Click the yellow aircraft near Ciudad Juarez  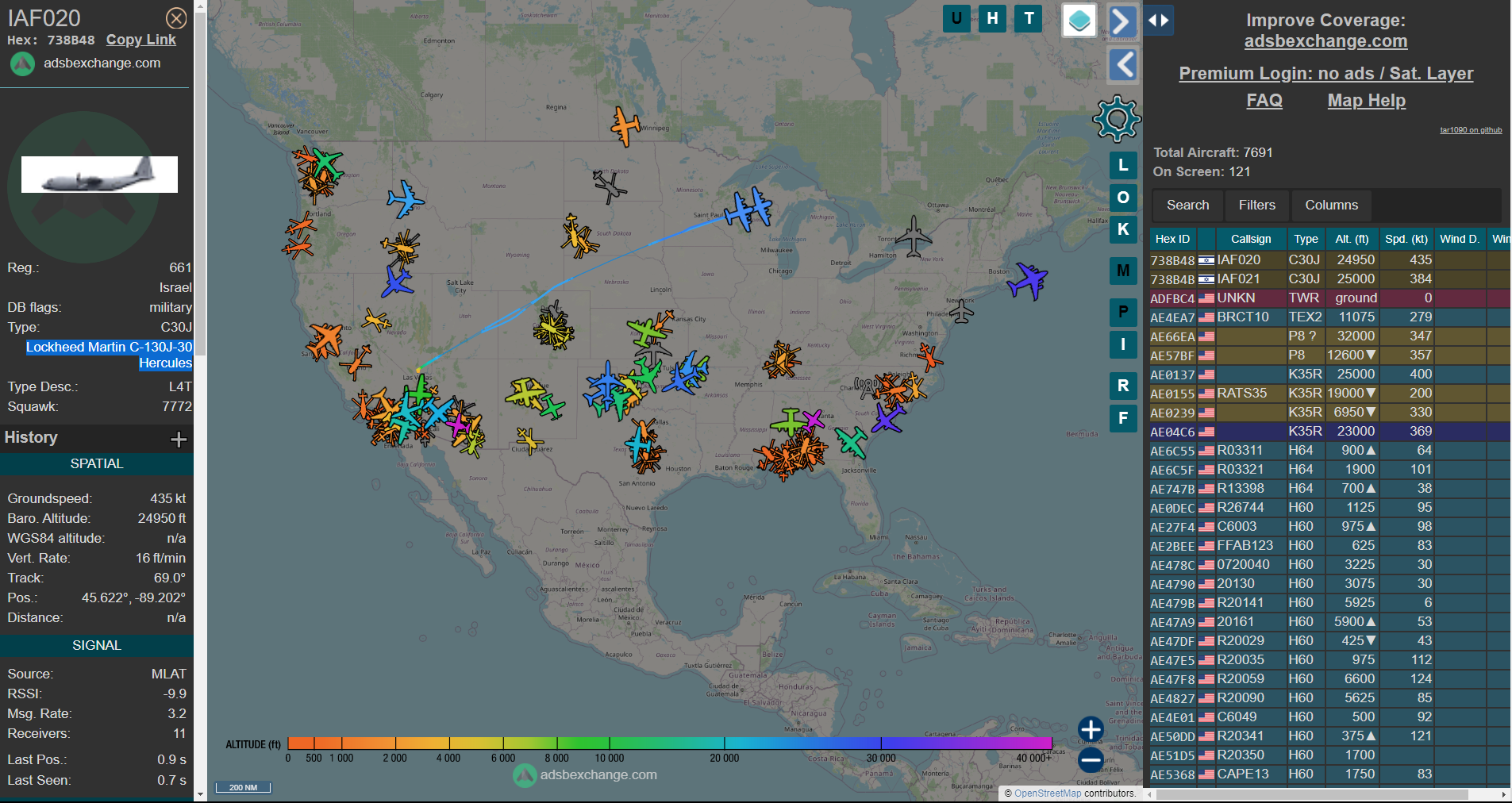529,440
